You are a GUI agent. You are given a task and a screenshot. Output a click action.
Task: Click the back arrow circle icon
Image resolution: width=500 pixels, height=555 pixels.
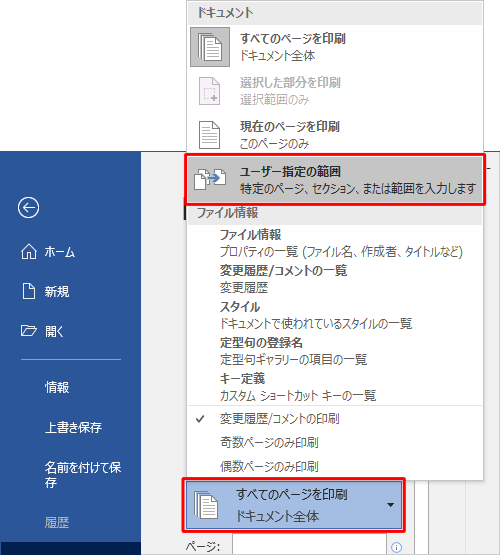coord(28,207)
